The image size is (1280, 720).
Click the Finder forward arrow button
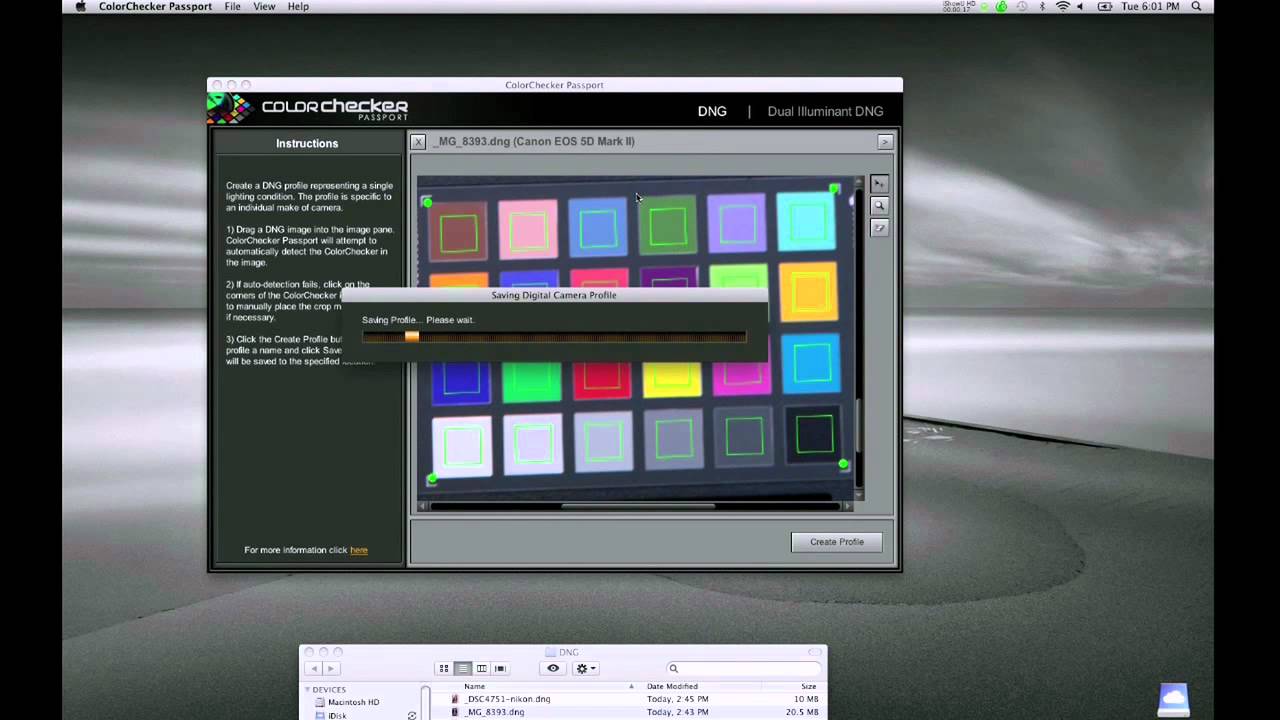[331, 668]
